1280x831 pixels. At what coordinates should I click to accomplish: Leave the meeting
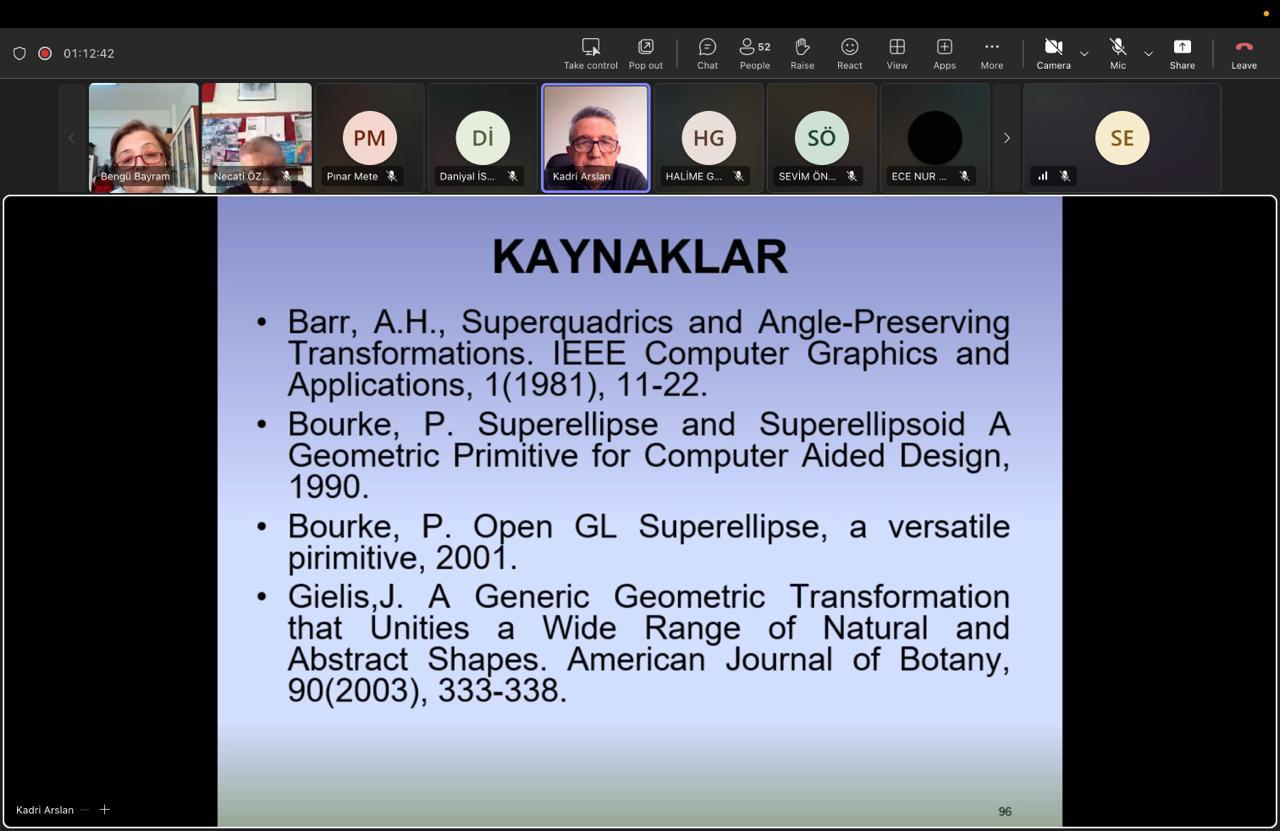[x=1244, y=54]
